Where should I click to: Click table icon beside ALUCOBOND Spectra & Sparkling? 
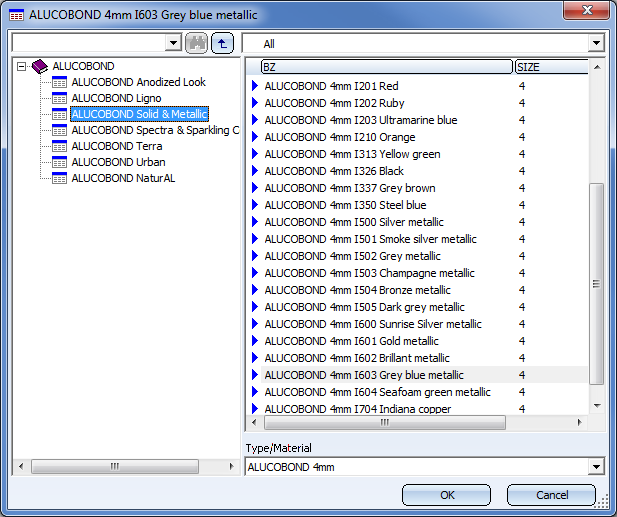[x=59, y=130]
